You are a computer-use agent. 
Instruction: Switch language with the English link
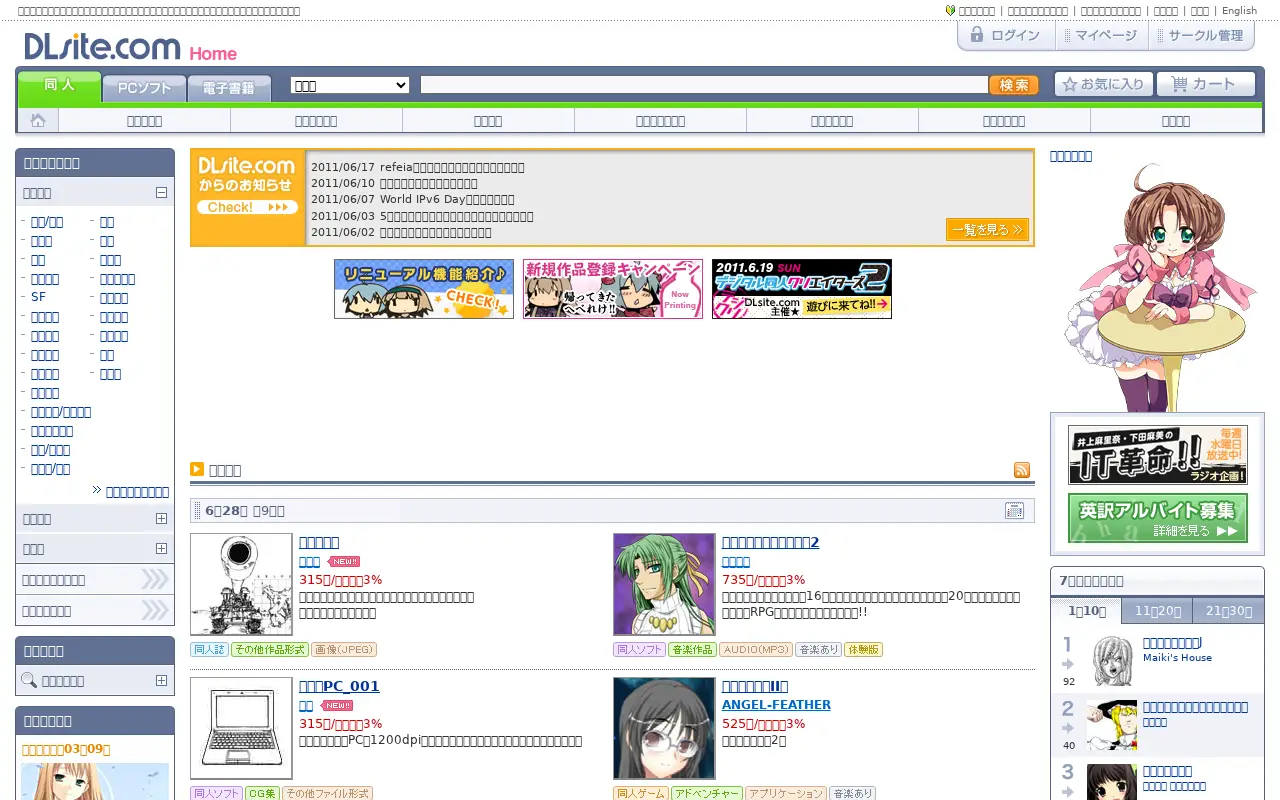pyautogui.click(x=1239, y=11)
